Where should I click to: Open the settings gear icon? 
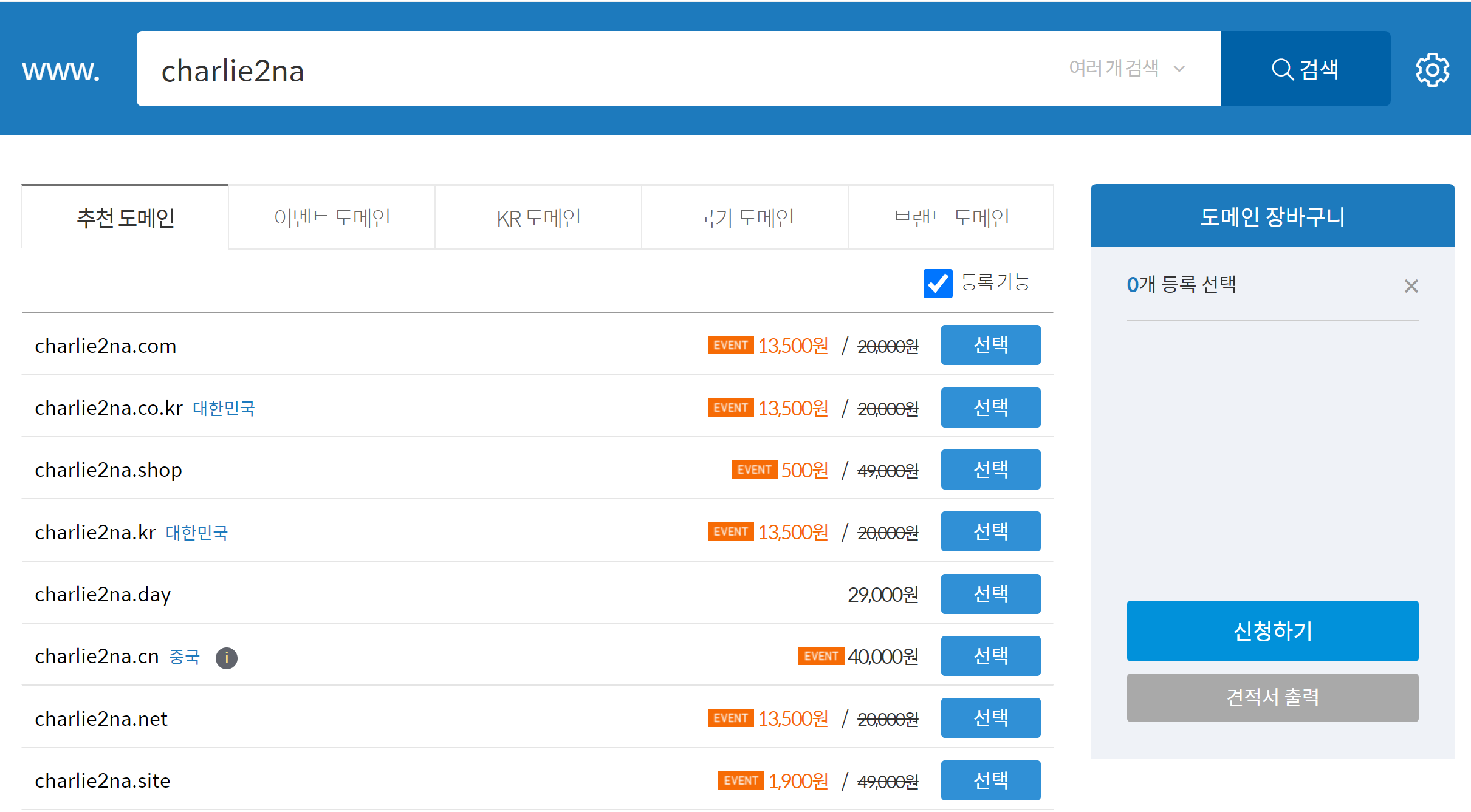[1432, 70]
